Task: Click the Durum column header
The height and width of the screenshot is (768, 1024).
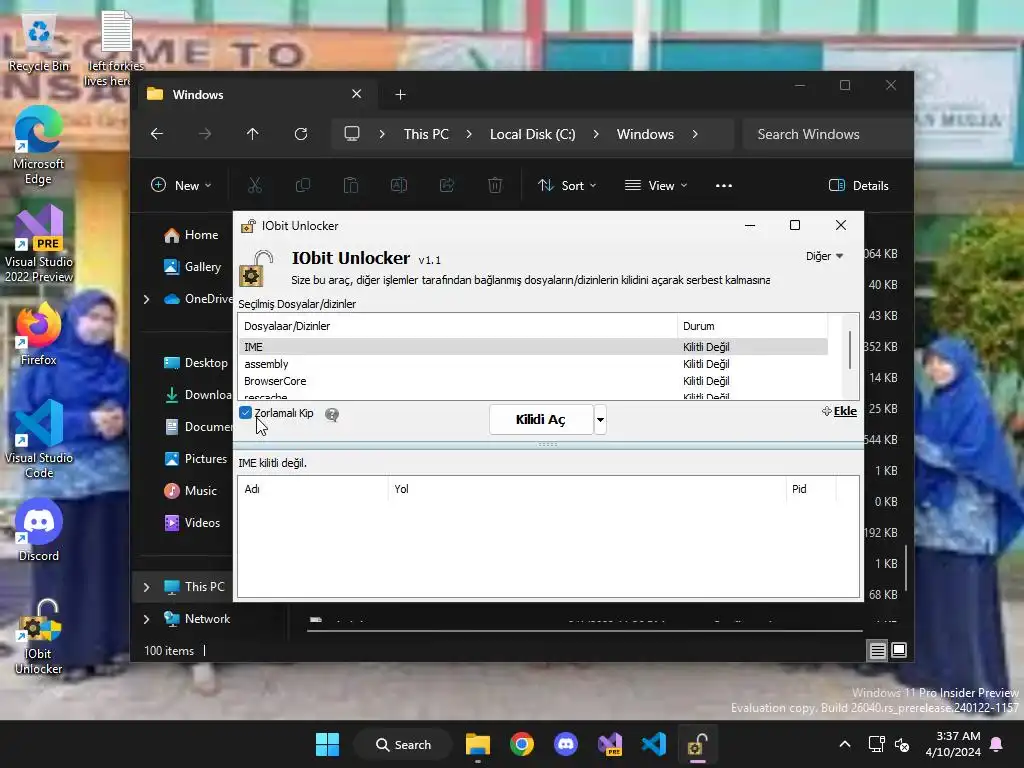Action: pos(752,326)
